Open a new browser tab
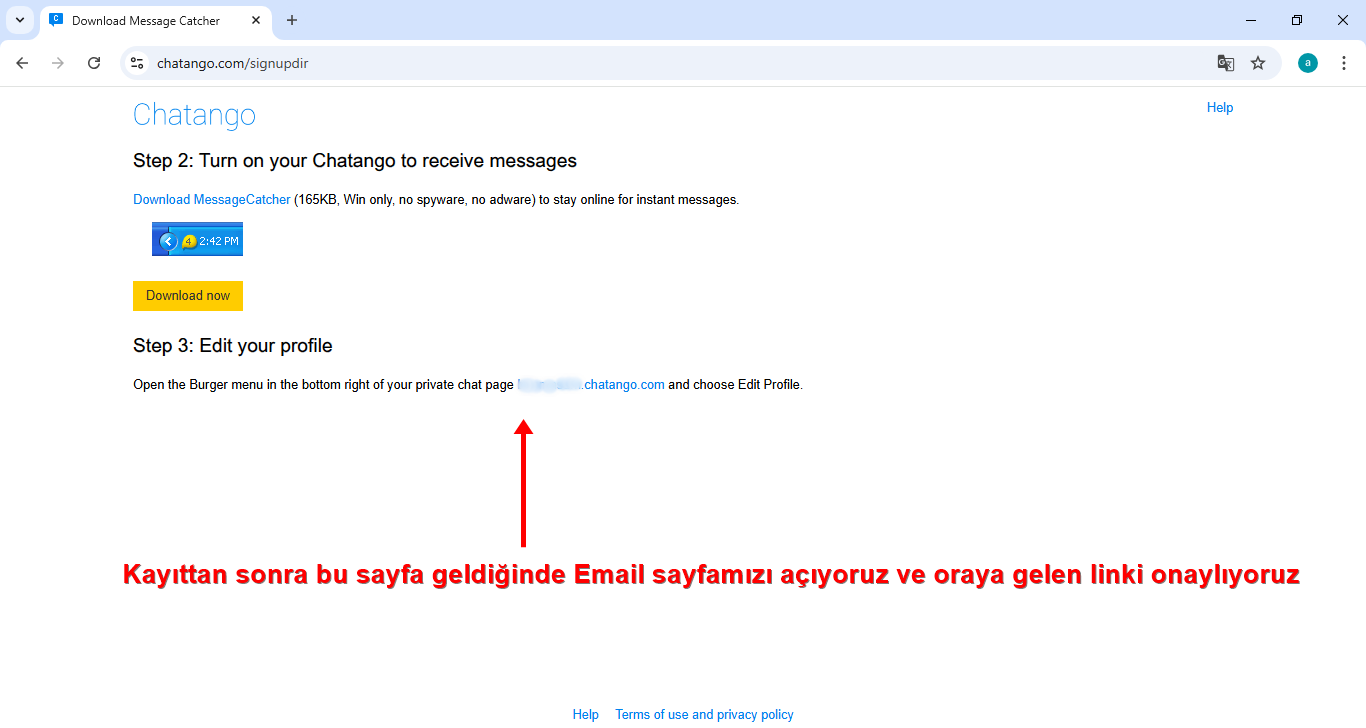1366x728 pixels. point(292,20)
